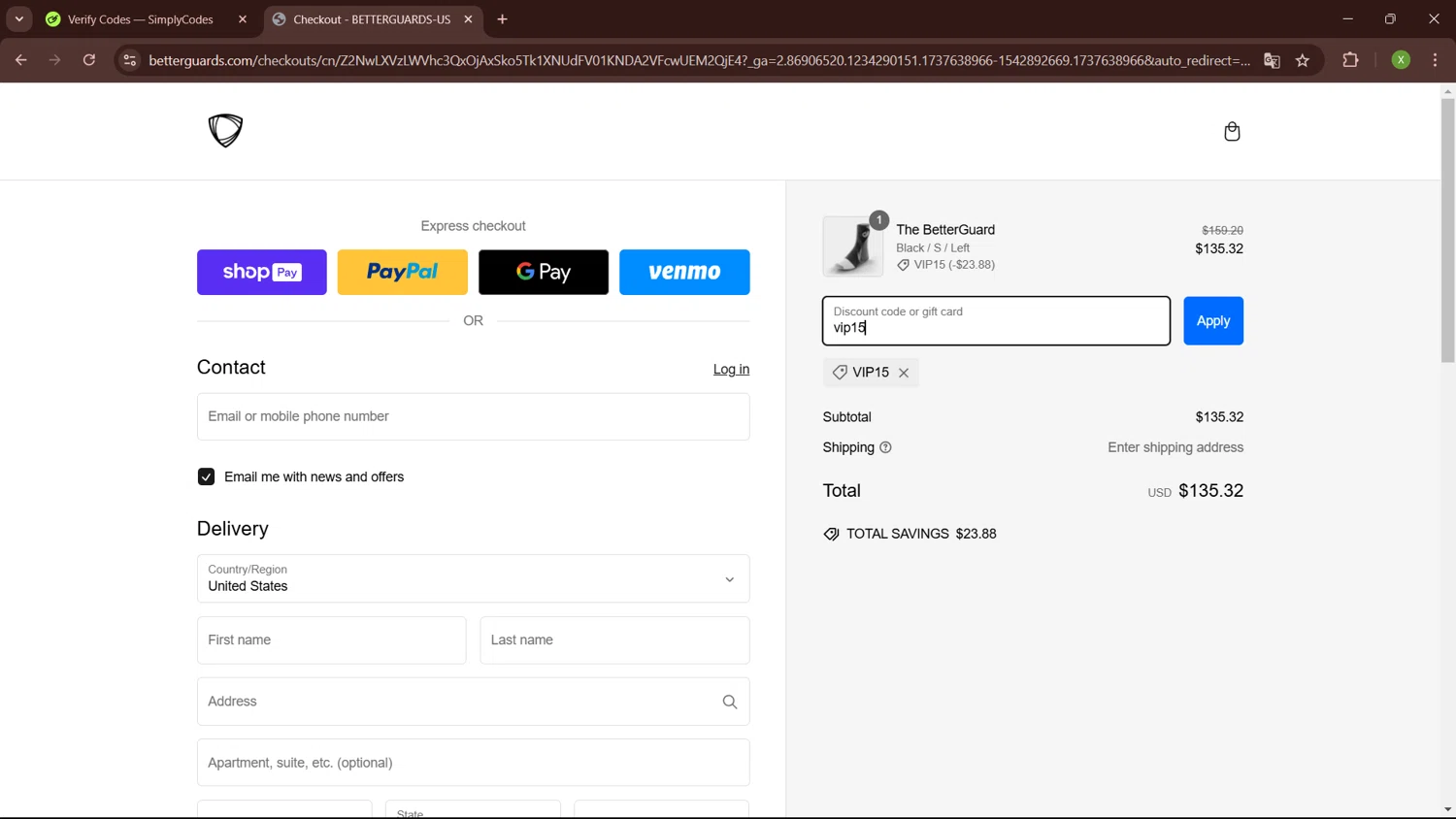Click the Total amount $135.32

(x=1210, y=491)
